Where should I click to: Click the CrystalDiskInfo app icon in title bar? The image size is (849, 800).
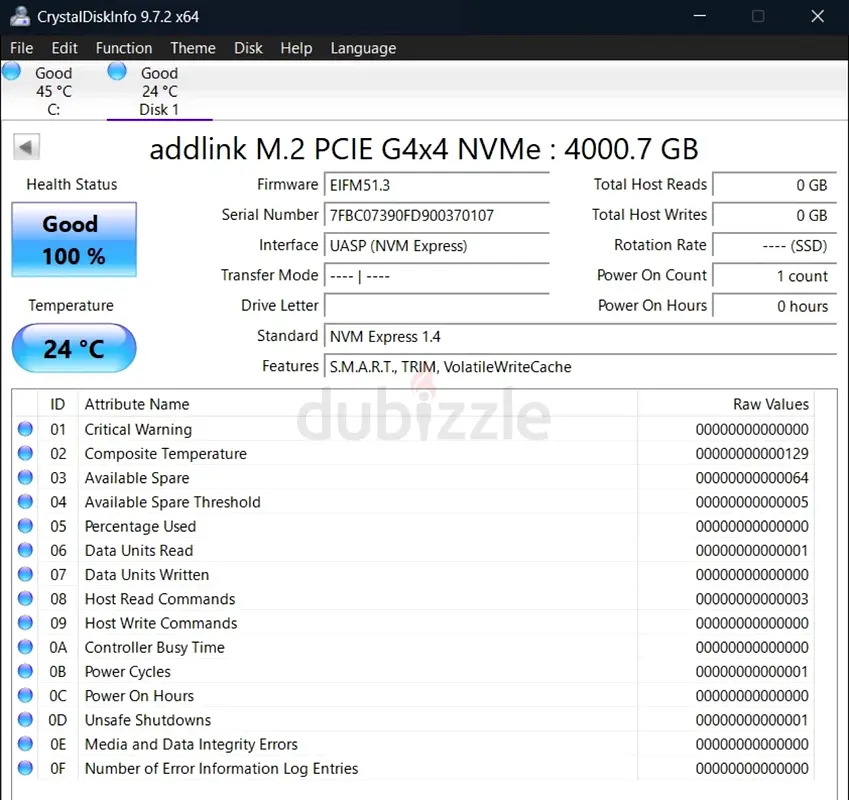[x=19, y=16]
